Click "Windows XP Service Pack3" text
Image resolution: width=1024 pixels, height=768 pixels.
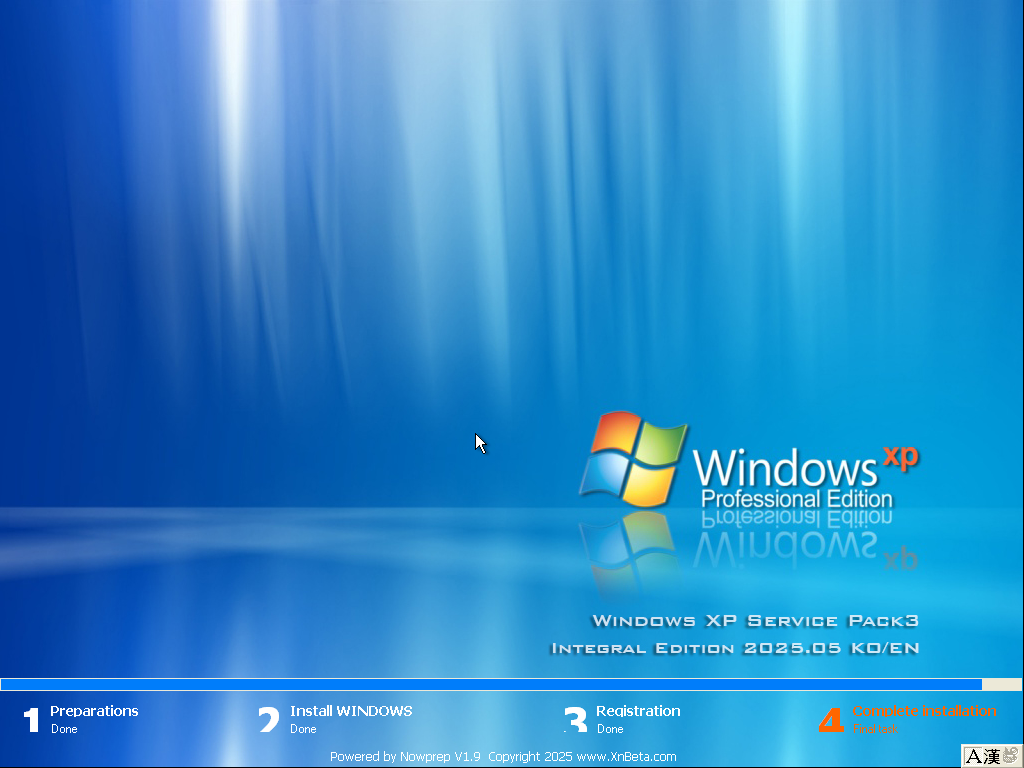tap(756, 620)
